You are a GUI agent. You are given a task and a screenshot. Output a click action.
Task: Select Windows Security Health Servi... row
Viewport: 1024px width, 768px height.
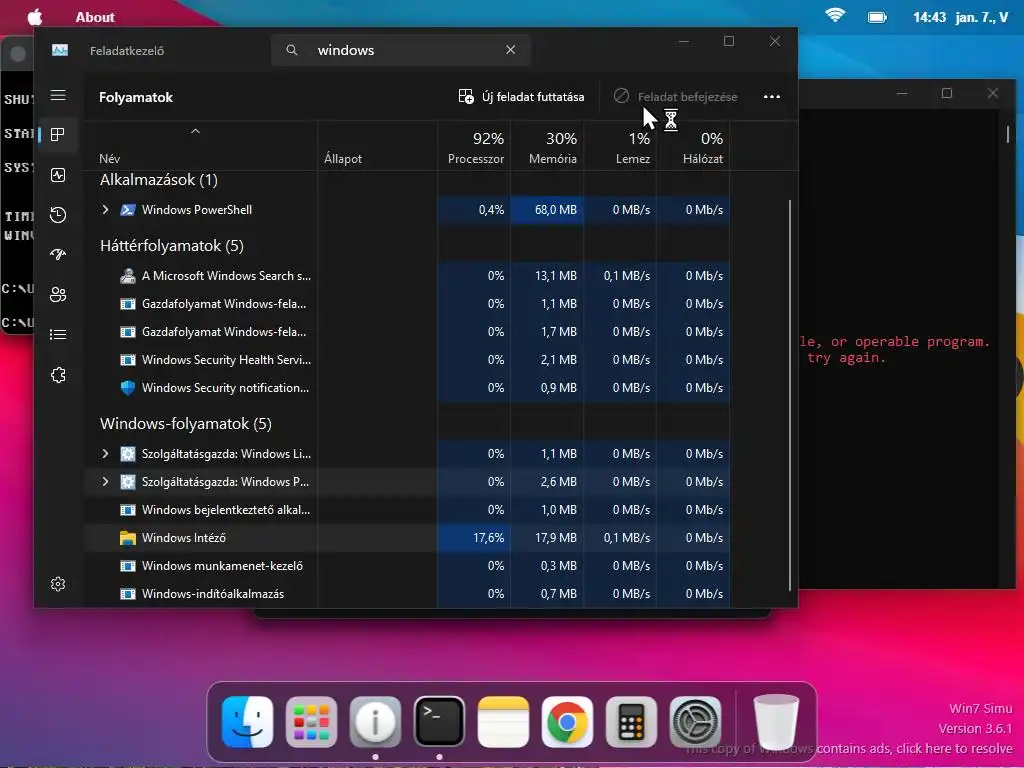pyautogui.click(x=407, y=360)
